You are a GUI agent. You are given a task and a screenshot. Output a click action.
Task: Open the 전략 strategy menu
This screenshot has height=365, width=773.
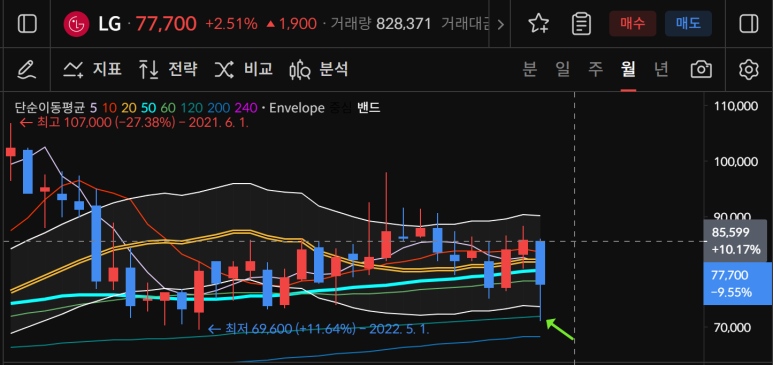pos(168,70)
